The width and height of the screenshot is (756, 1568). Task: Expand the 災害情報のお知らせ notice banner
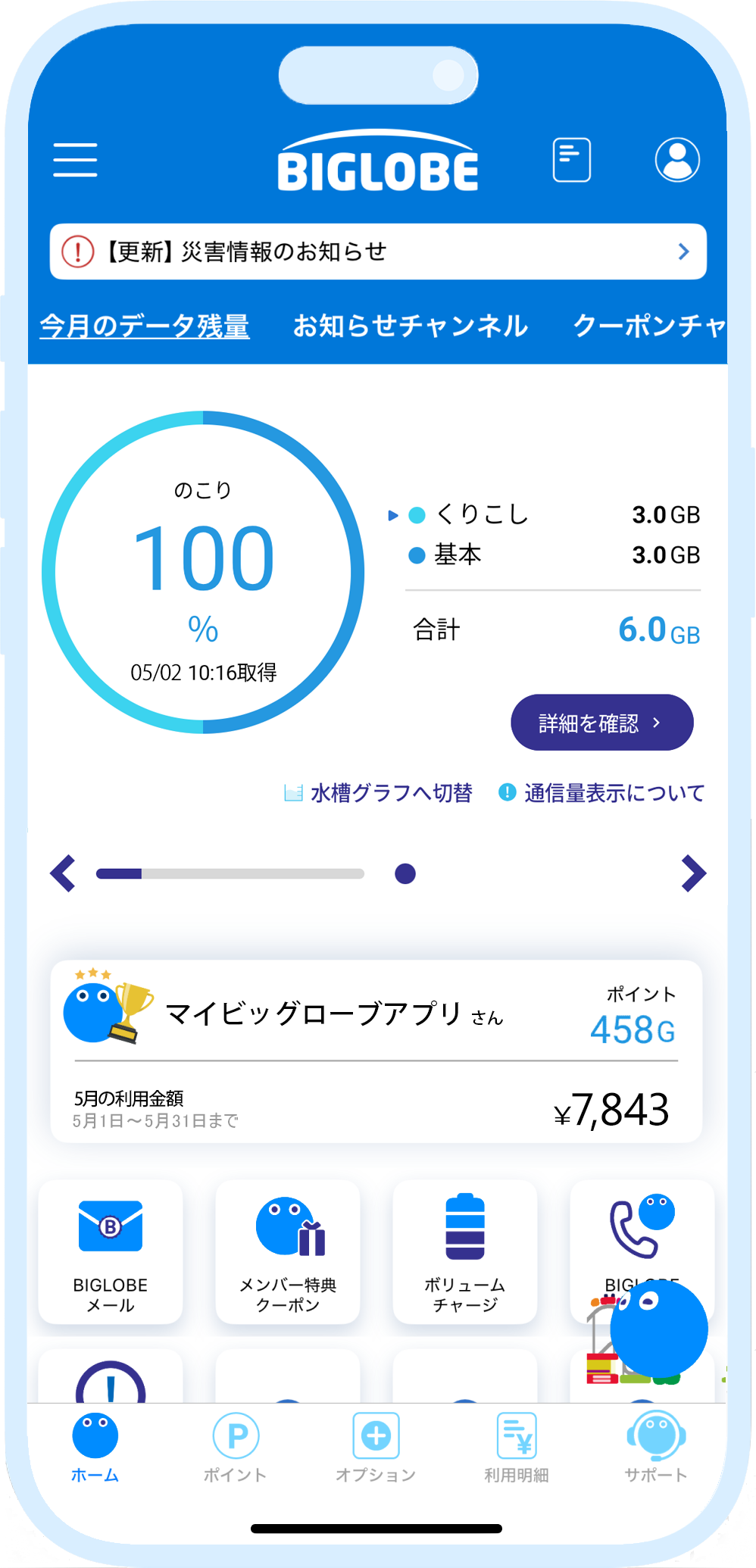[x=378, y=251]
